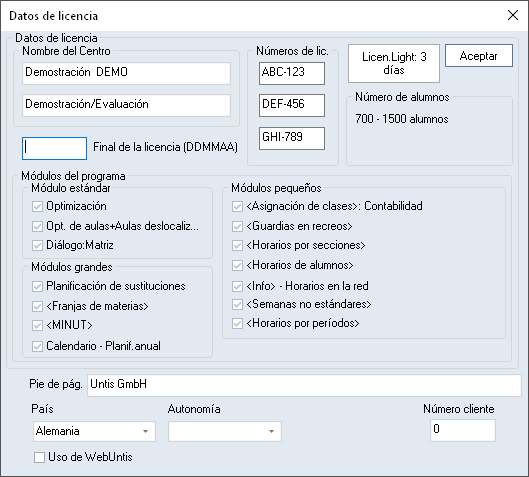Select the ABC-123 license number field
Image resolution: width=529 pixels, height=477 pixels.
point(292,73)
